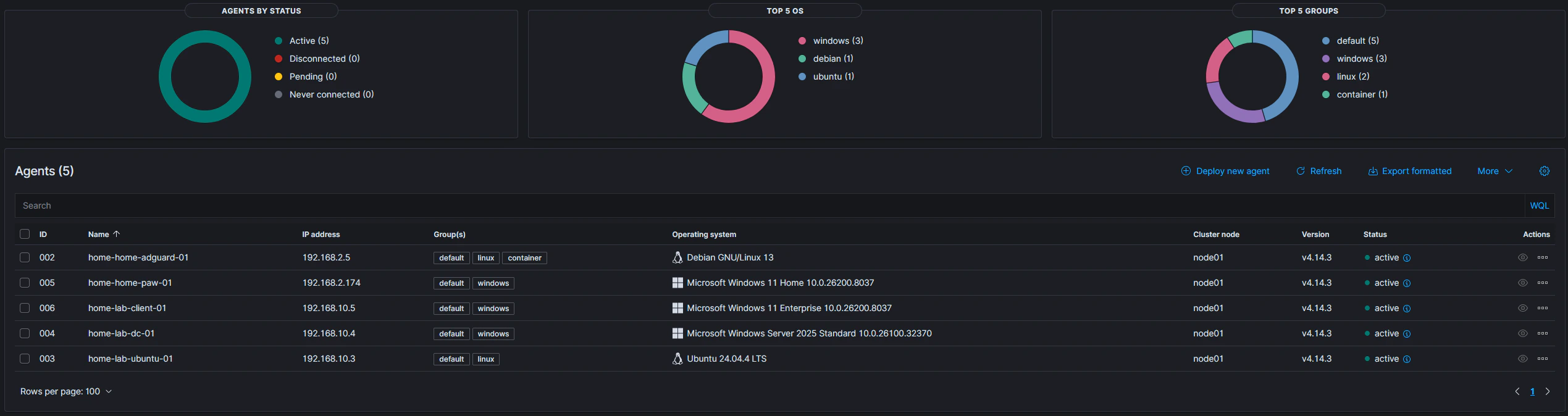Switch search mode using the WQL label
This screenshot has height=416, width=1568.
coord(1539,205)
